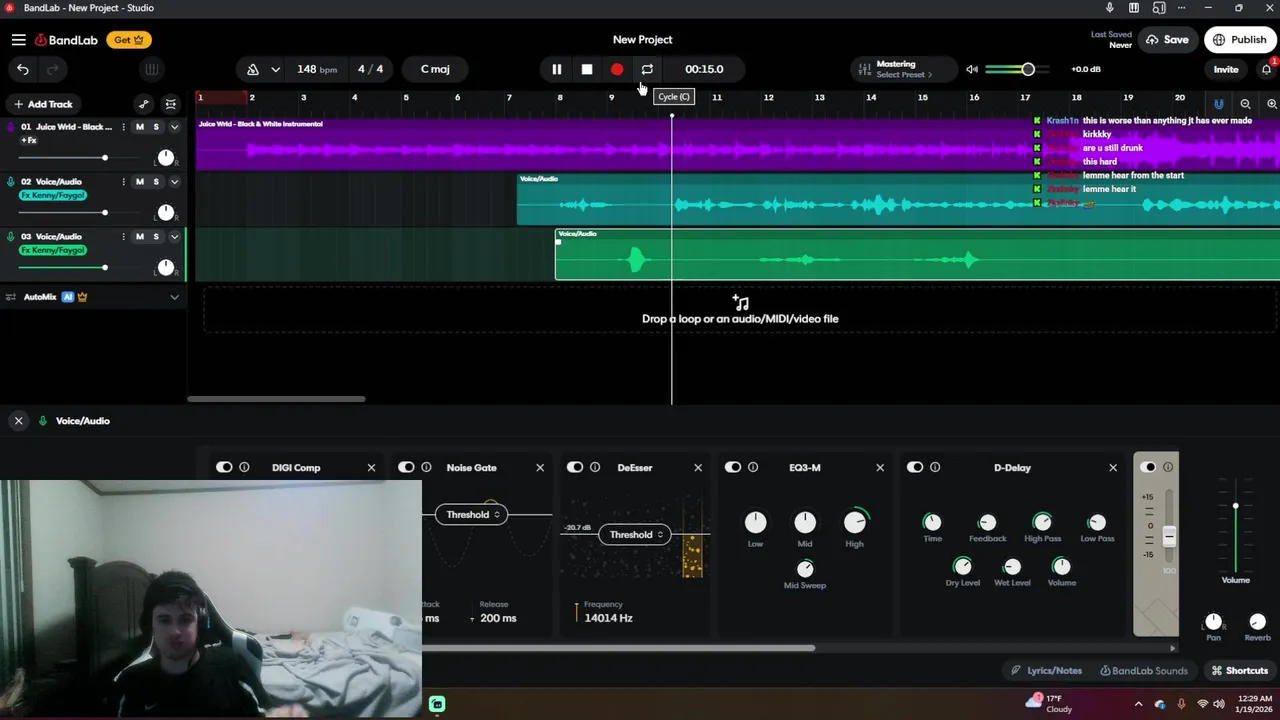Screen dimensions: 1280x720
Task: Toggle Noise Gate effect on/off
Action: pyautogui.click(x=406, y=467)
